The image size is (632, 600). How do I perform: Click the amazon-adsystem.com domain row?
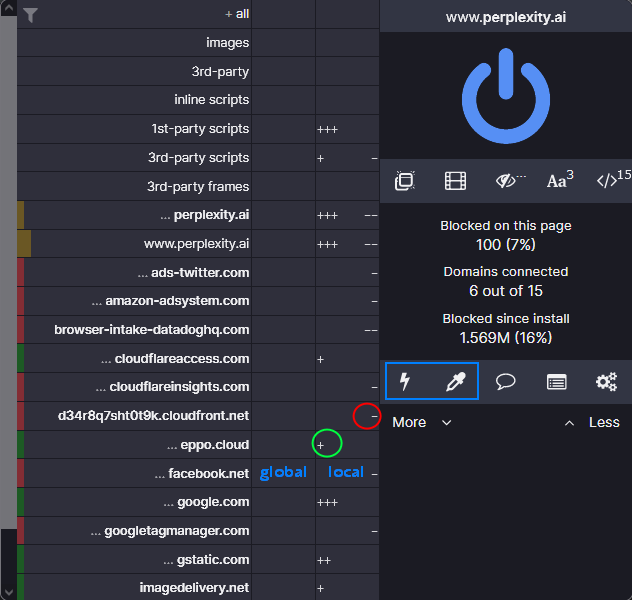pos(134,301)
